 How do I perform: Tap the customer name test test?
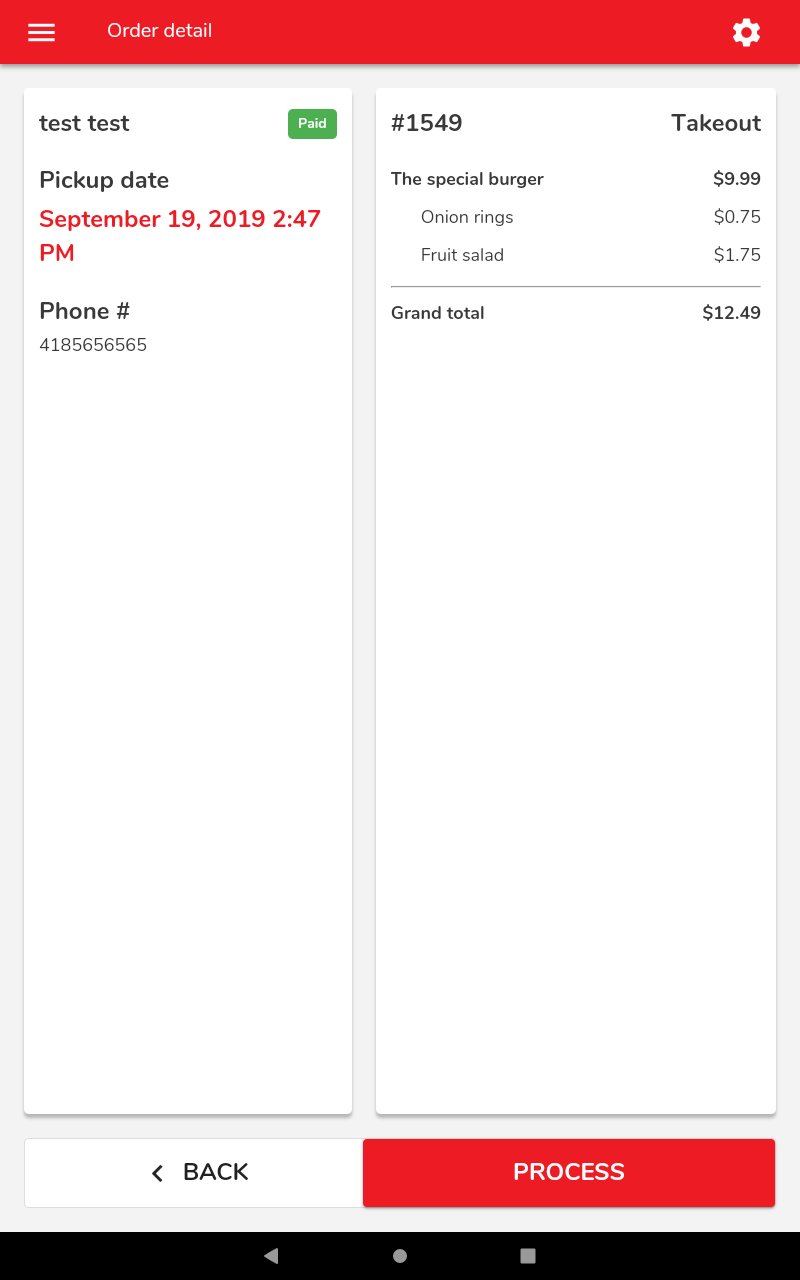click(x=84, y=123)
